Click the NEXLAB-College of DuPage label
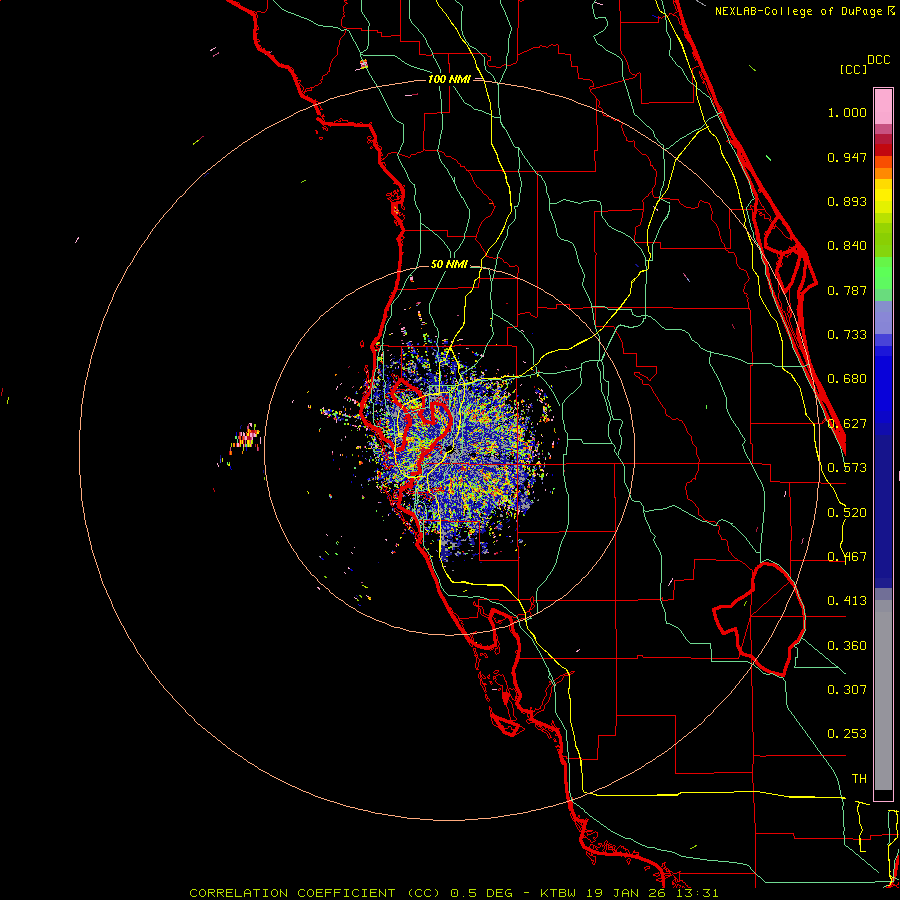This screenshot has width=900, height=900. [x=798, y=11]
